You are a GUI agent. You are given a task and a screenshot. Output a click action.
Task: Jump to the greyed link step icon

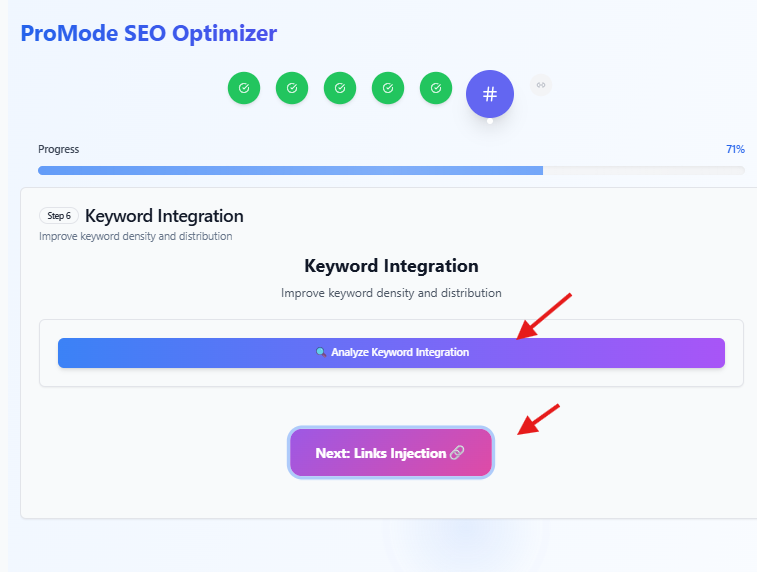click(x=541, y=85)
